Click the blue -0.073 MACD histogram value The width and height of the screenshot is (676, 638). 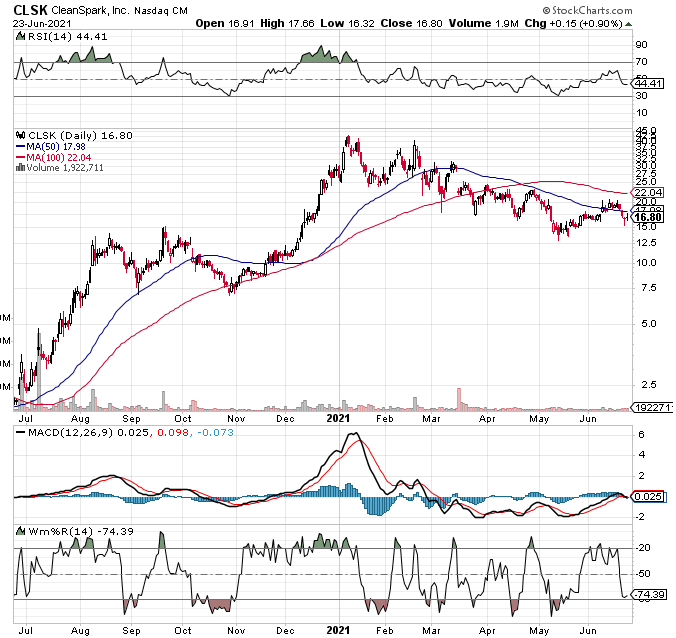click(215, 432)
